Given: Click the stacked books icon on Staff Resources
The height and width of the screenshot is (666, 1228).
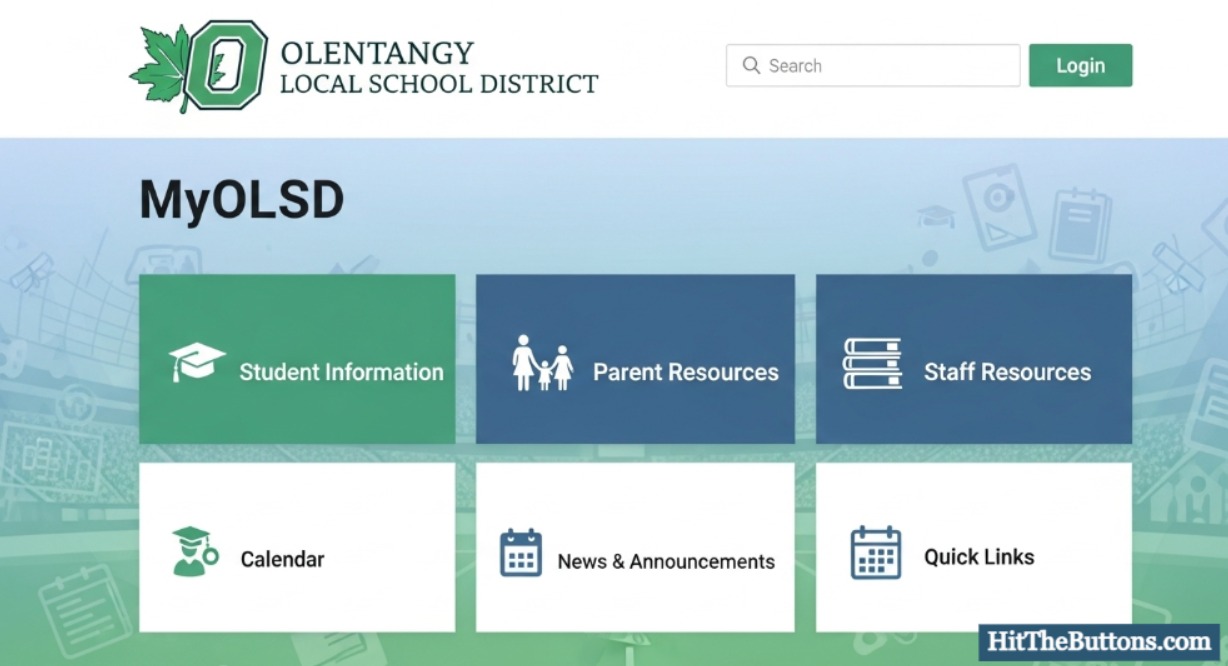Looking at the screenshot, I should [x=872, y=363].
